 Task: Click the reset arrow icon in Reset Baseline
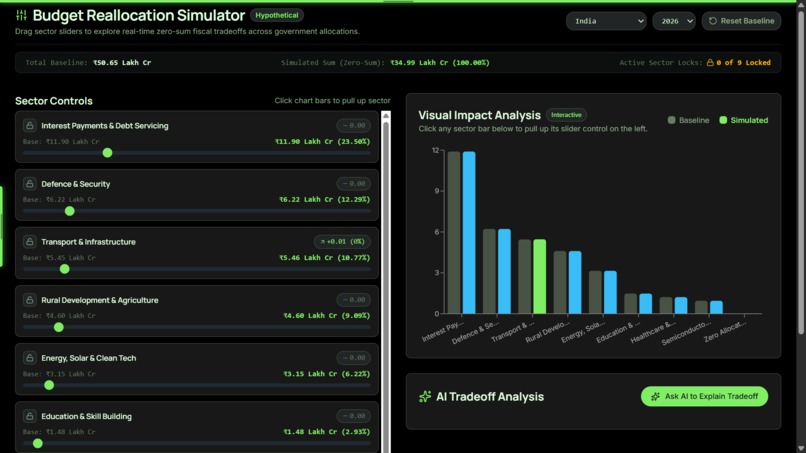pos(712,21)
